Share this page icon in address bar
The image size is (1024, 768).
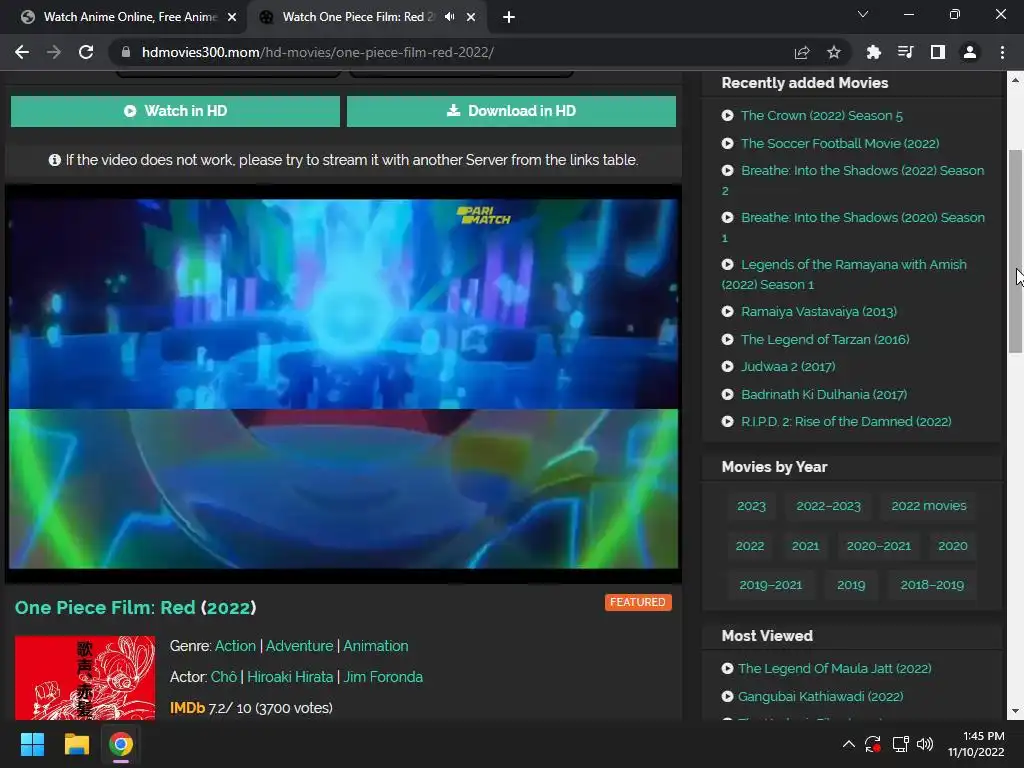801,52
